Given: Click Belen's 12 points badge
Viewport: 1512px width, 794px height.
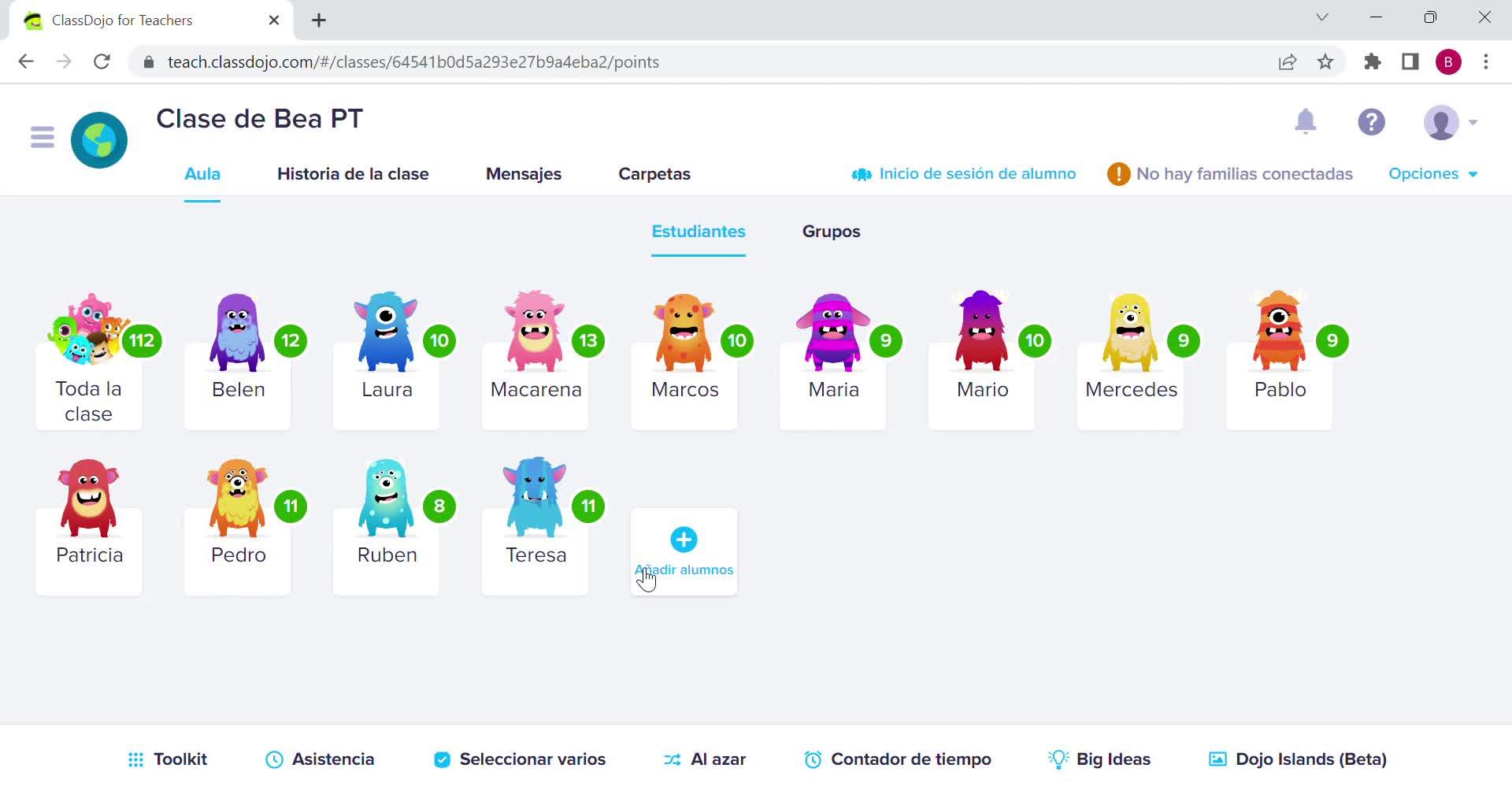Looking at the screenshot, I should [x=291, y=341].
